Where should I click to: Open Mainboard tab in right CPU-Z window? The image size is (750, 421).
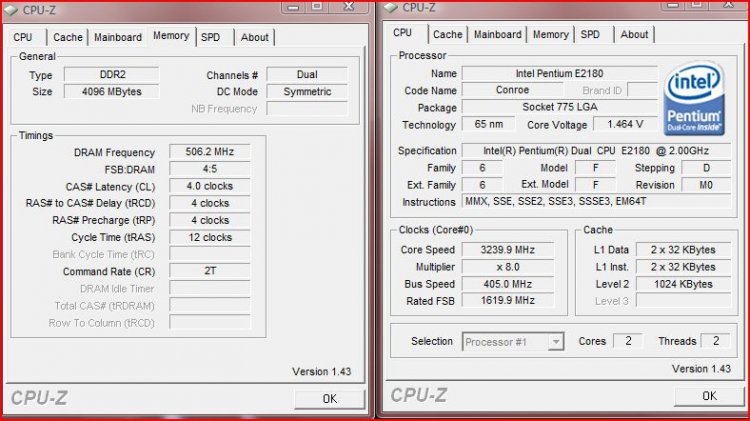click(497, 34)
